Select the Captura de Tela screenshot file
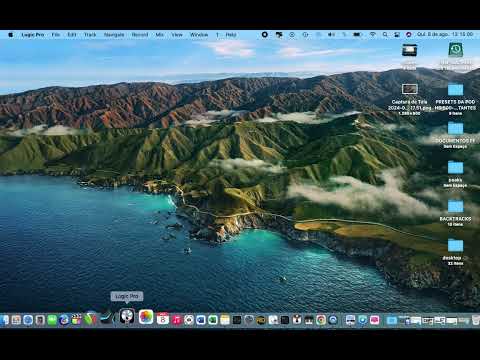Viewport: 480px width, 360px height. 410,89
